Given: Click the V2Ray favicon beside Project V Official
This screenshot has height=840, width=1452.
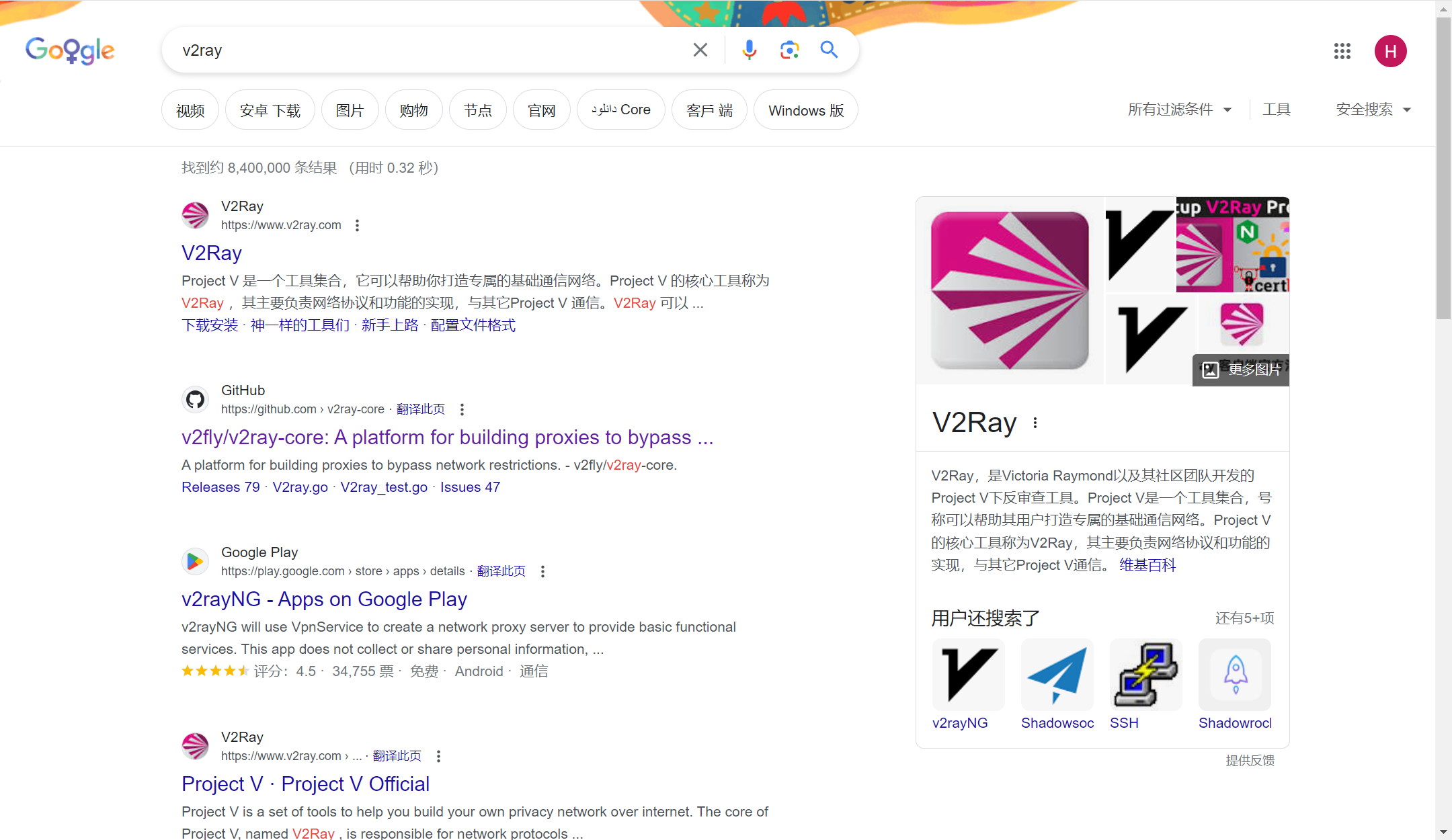Looking at the screenshot, I should click(x=195, y=746).
